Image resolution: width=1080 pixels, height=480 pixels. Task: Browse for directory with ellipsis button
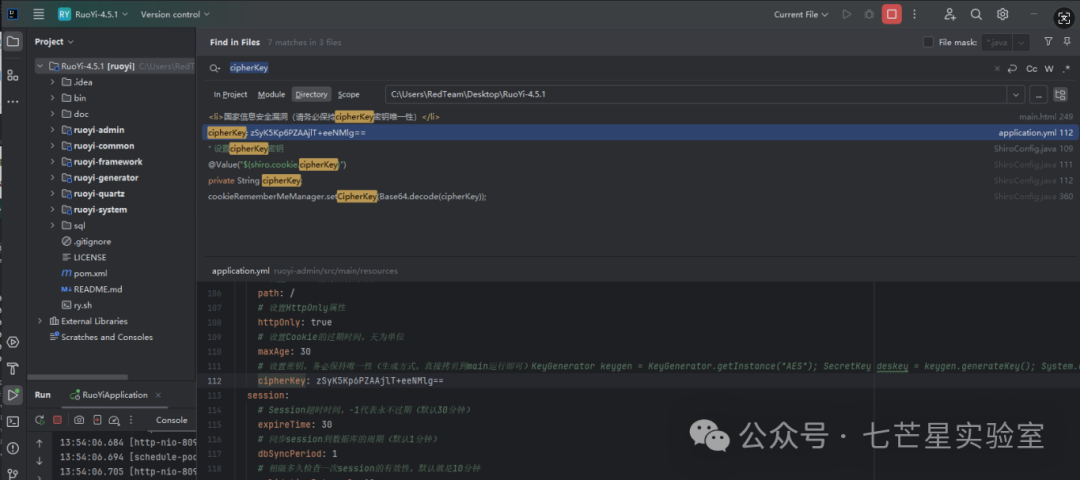pos(1040,94)
